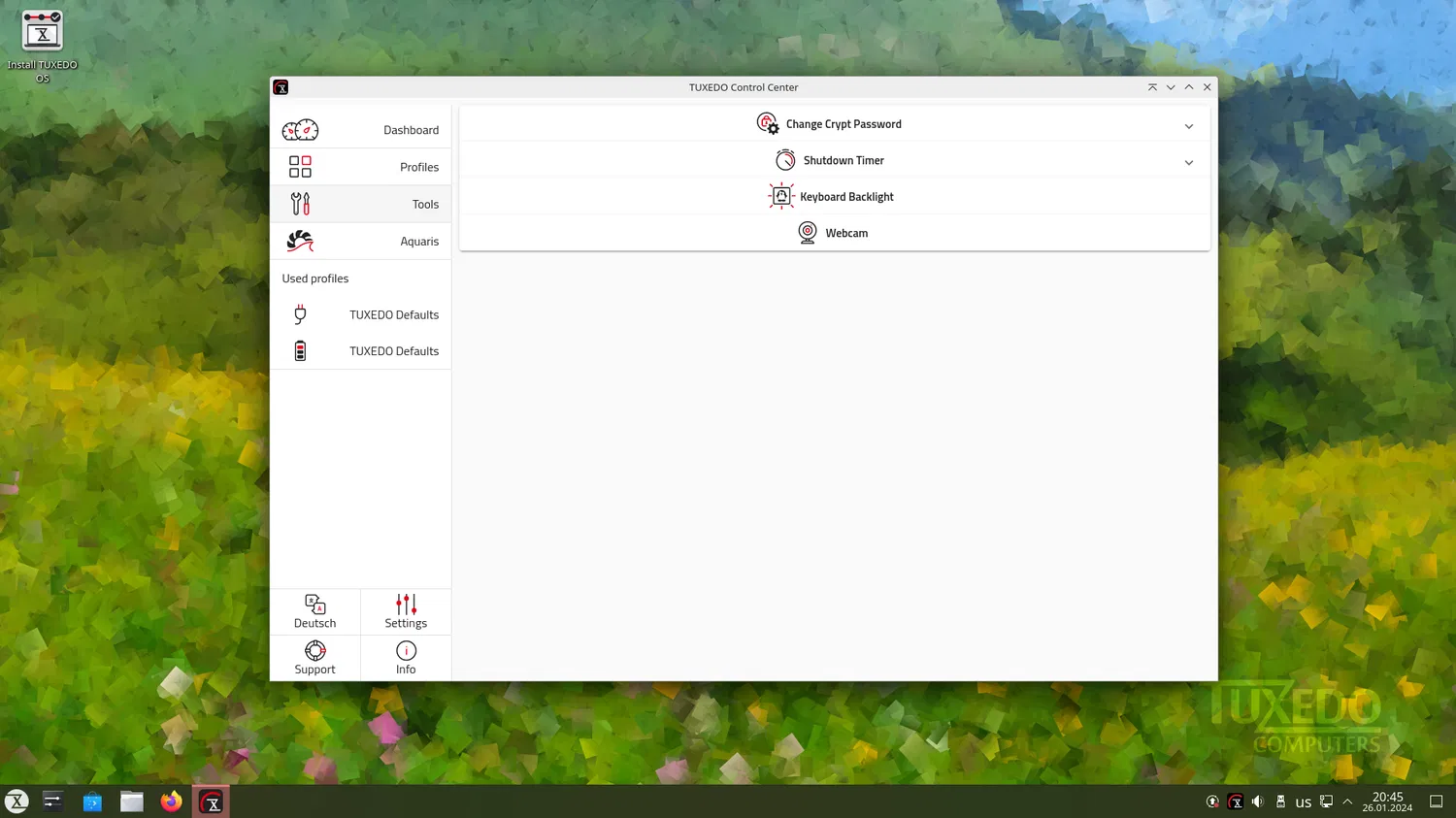Click the us keyboard layout indicator
The width and height of the screenshot is (1456, 818).
(x=1304, y=802)
